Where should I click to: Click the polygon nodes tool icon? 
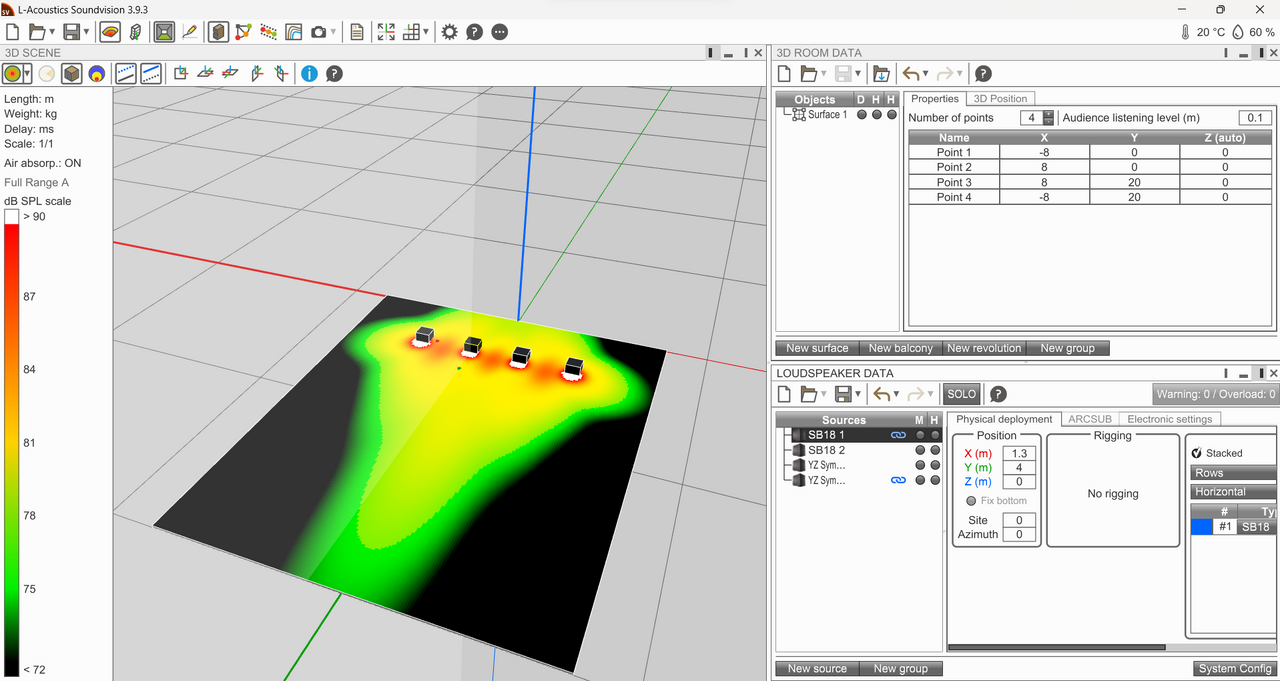click(x=243, y=32)
